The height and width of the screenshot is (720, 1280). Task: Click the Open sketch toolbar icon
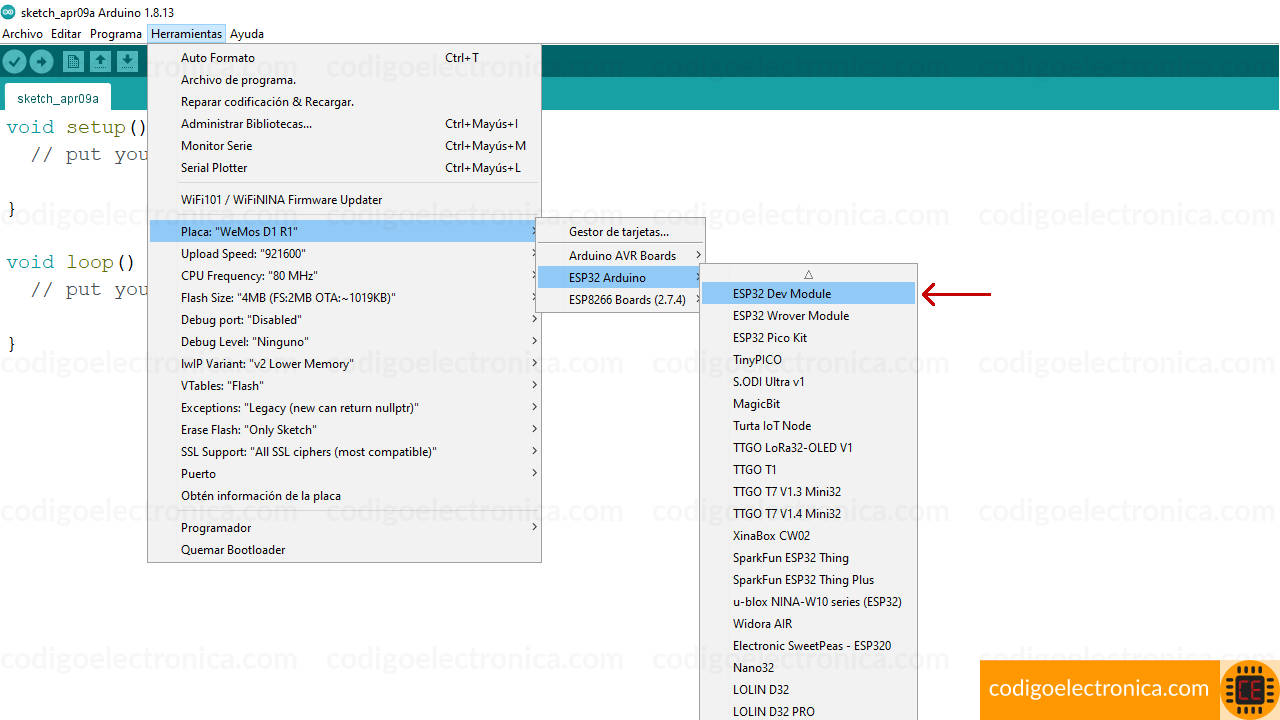pos(100,62)
